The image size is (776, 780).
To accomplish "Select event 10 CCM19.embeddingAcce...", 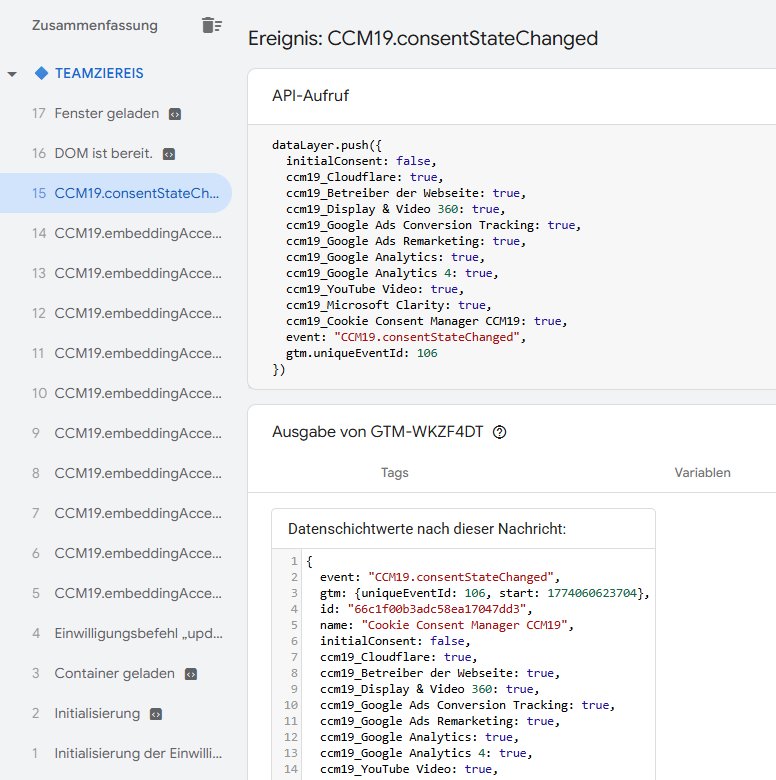I will pos(116,393).
